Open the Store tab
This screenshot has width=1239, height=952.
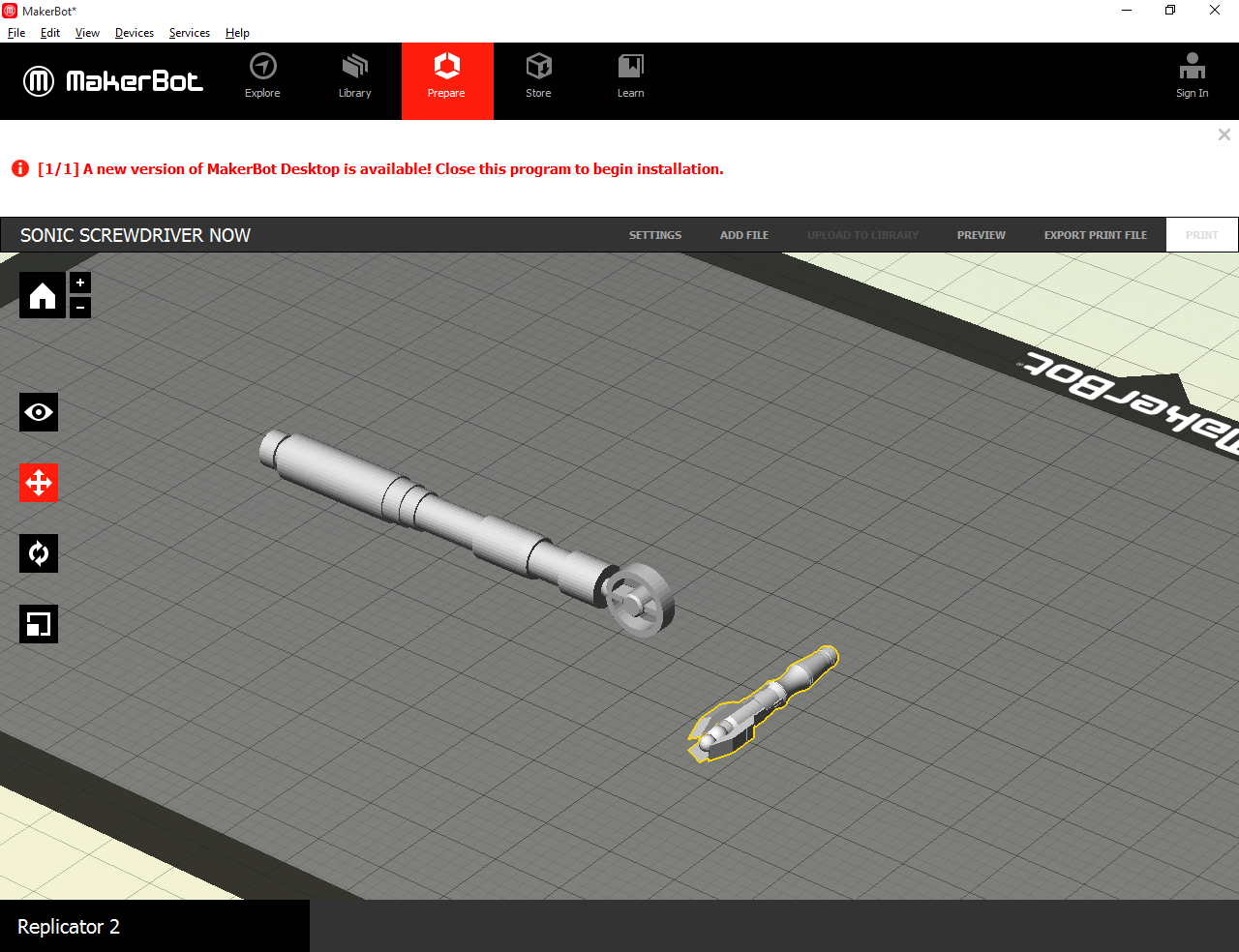coord(538,77)
